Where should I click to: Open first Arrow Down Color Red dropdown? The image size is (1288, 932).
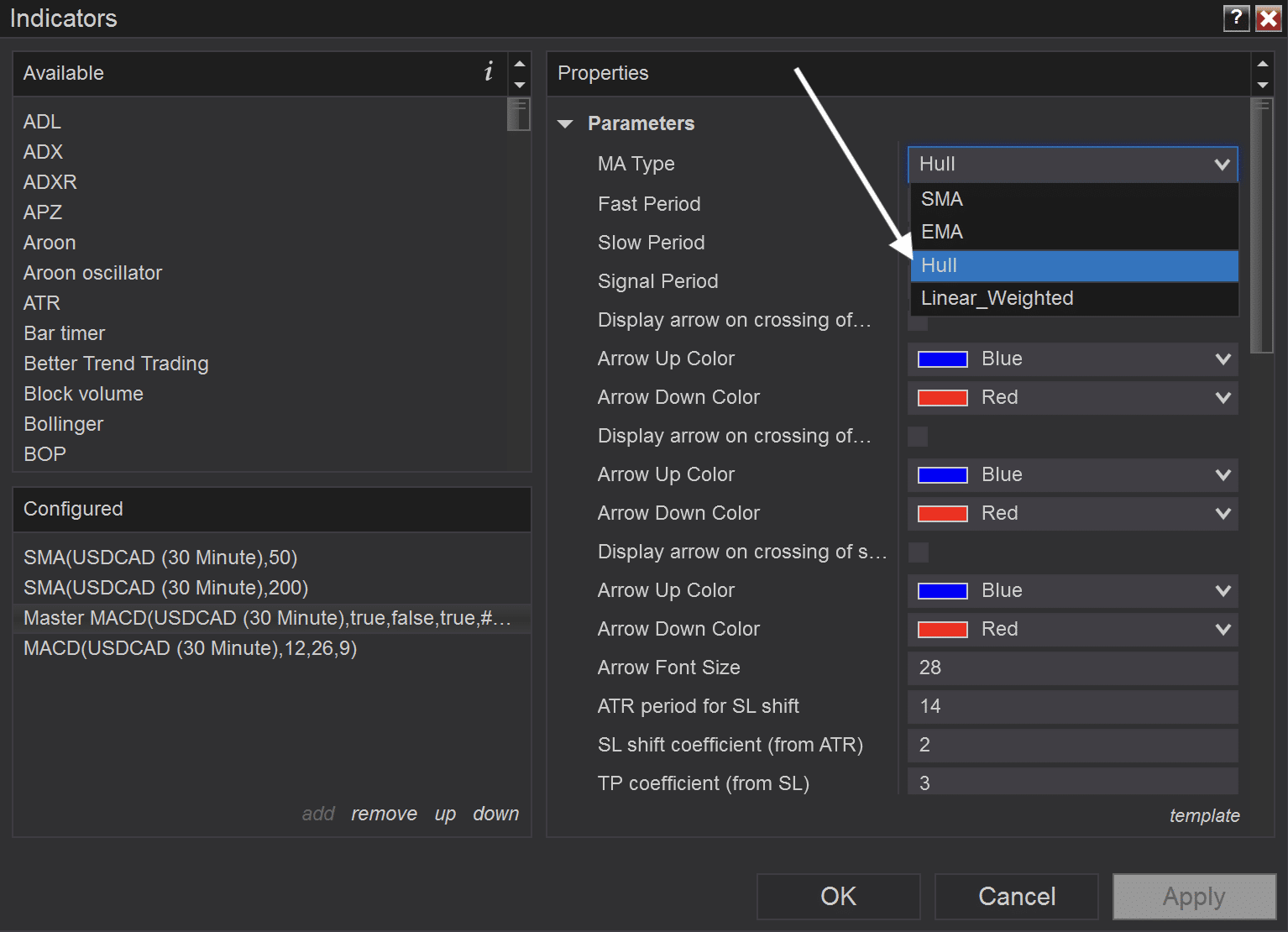pyautogui.click(x=1072, y=398)
